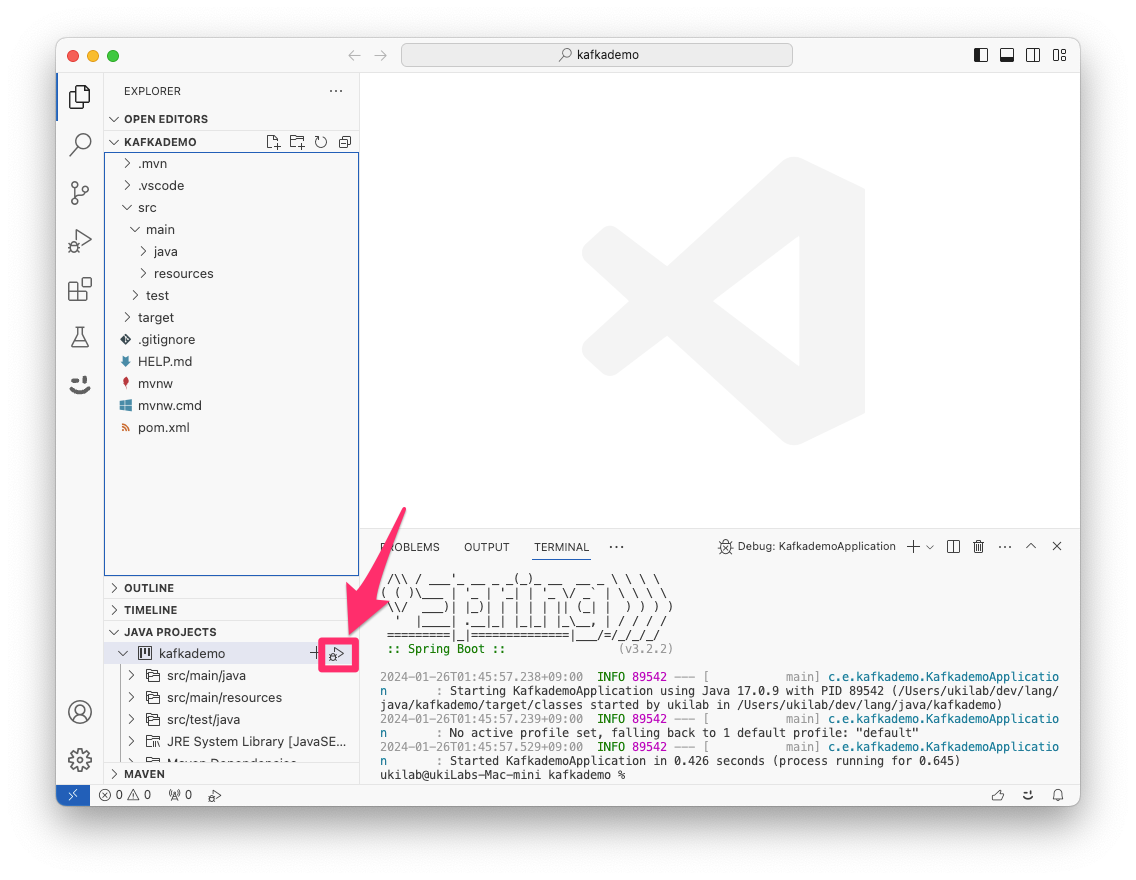Show errors and warnings from status bar
The width and height of the screenshot is (1136, 880).
(125, 795)
